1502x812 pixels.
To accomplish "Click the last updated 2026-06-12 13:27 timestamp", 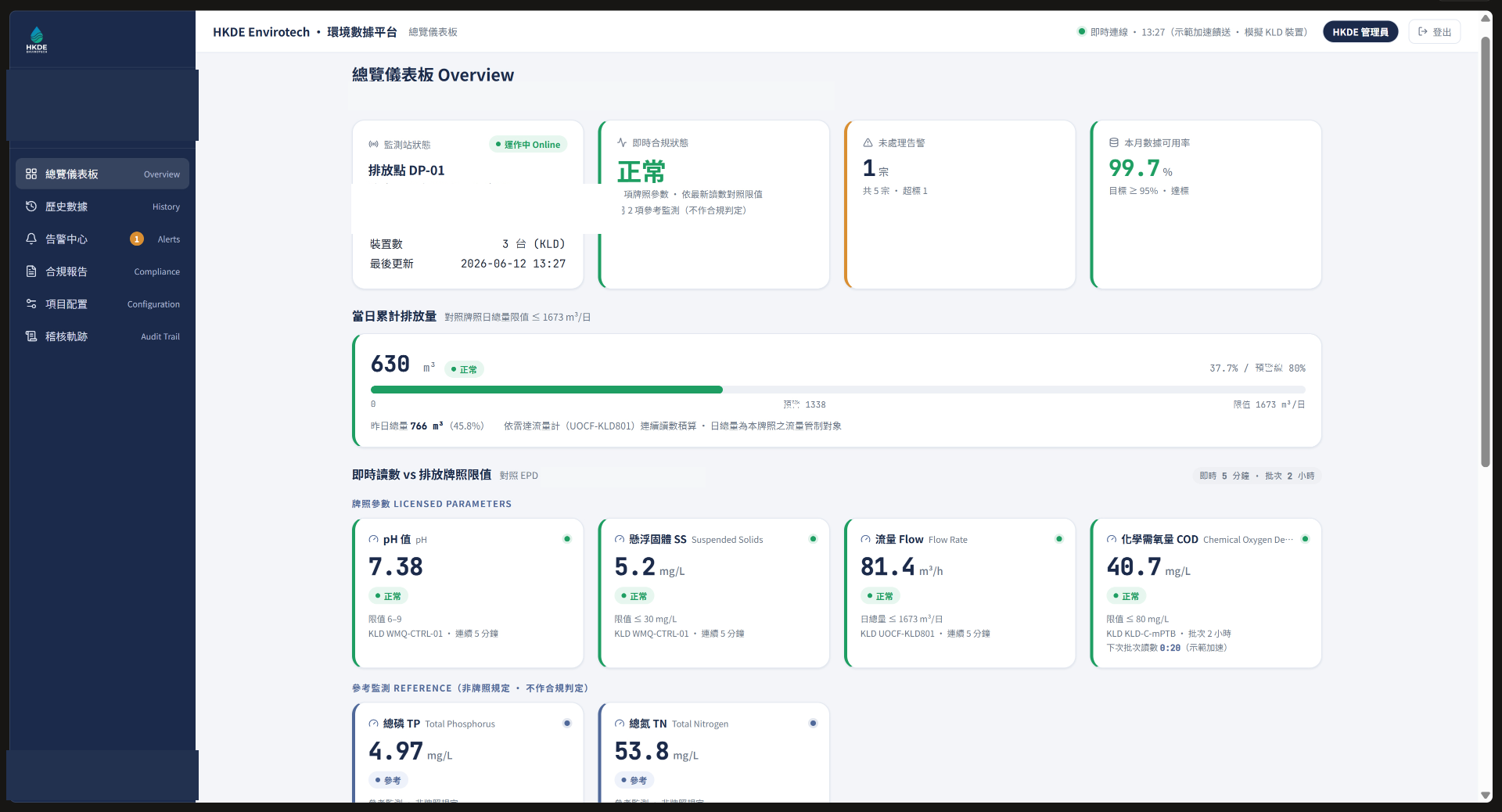I will pyautogui.click(x=513, y=264).
